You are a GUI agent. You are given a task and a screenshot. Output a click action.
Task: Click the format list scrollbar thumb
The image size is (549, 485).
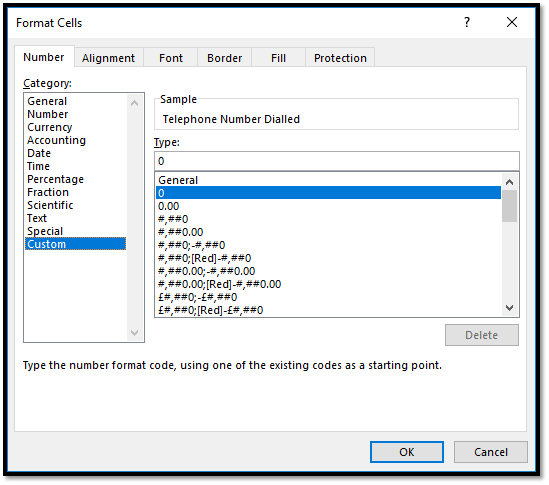coord(510,206)
